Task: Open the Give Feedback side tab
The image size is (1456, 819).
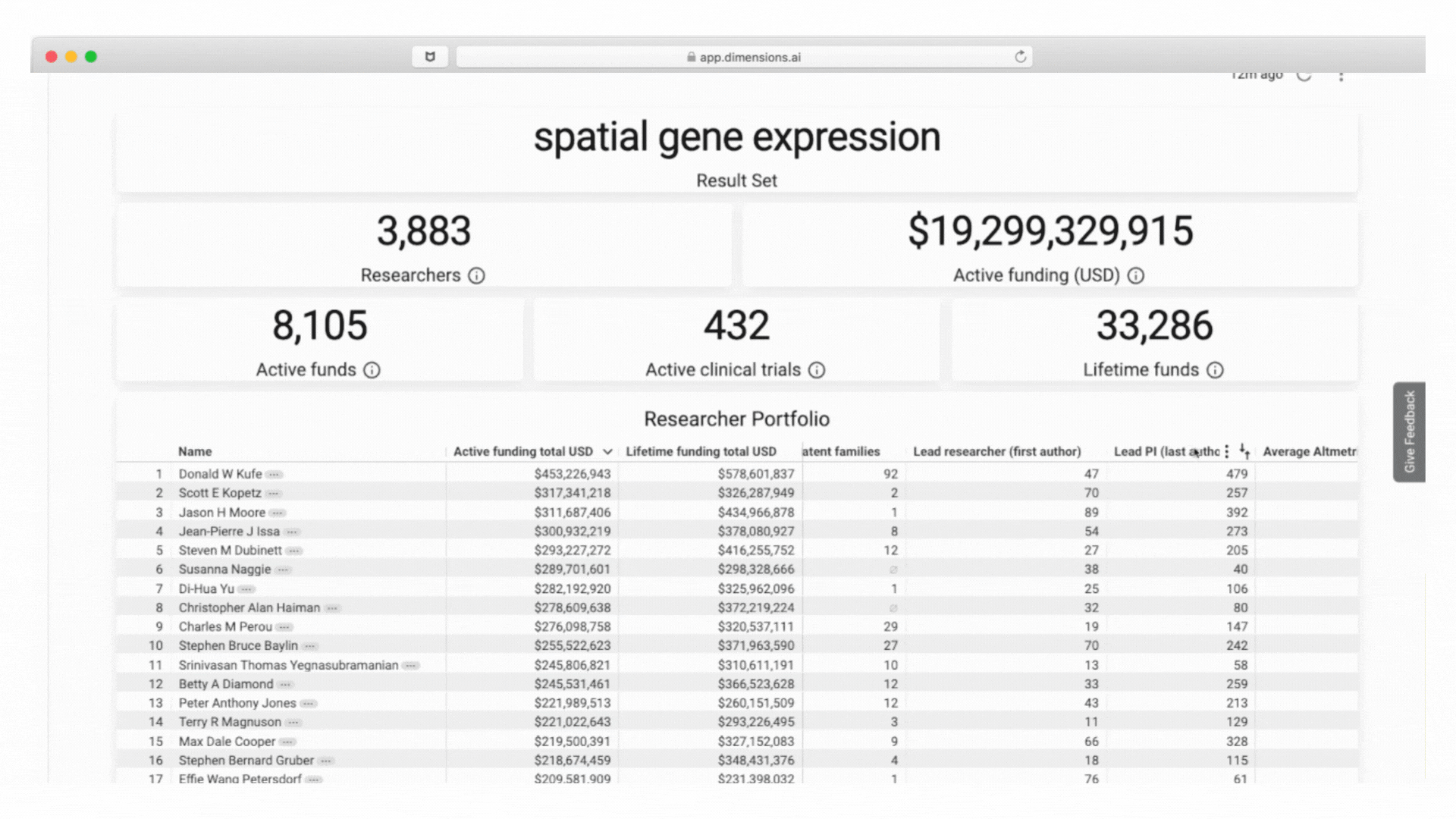Action: [1409, 431]
